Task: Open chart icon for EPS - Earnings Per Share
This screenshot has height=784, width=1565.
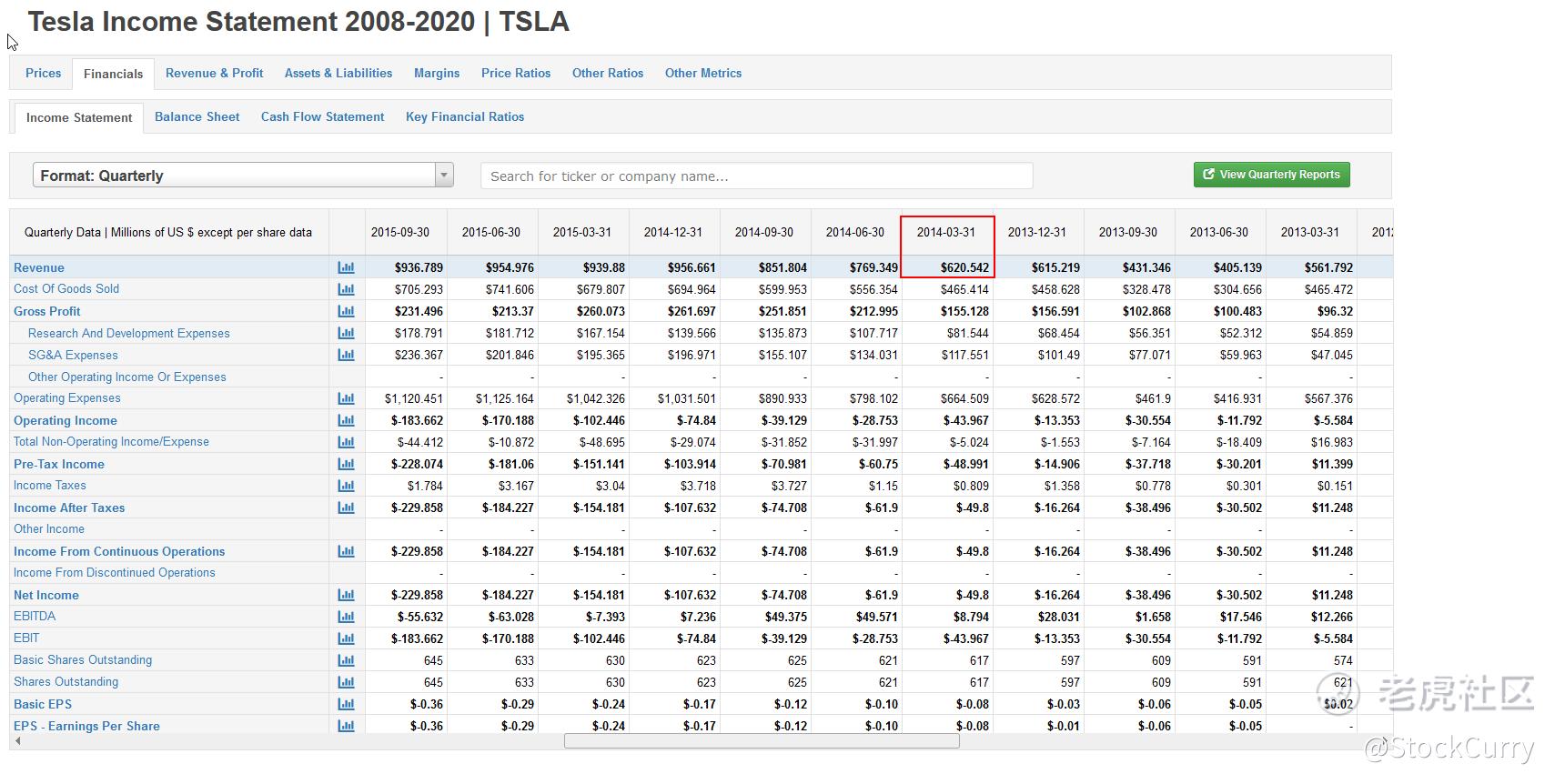Action: [x=346, y=726]
